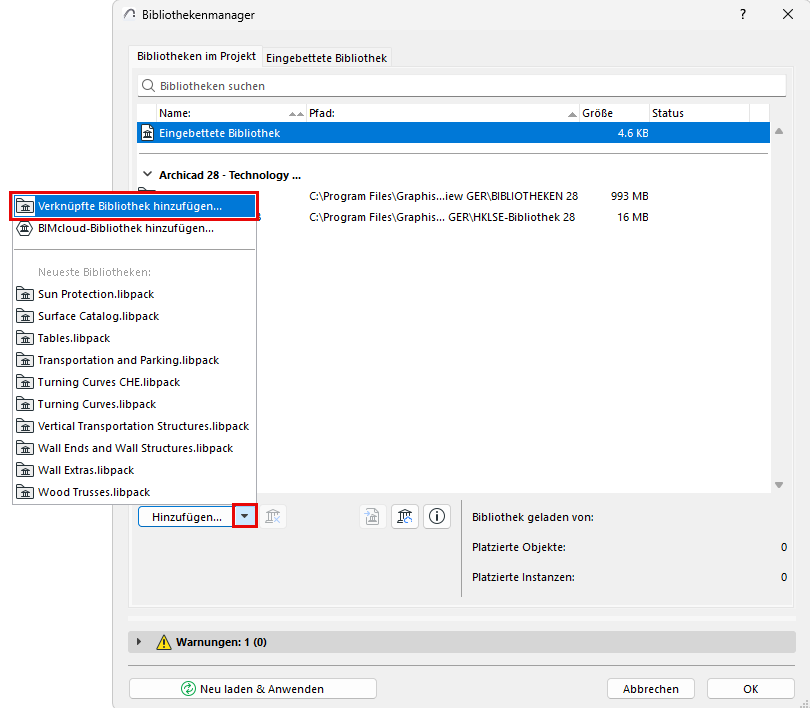
Task: Click the Größe column header
Action: pos(614,113)
